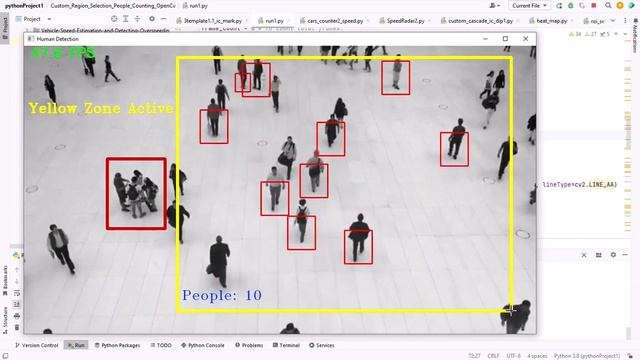Image resolution: width=640 pixels, height=360 pixels.
Task: Click Expand All icon in Project panel
Action: [x=126, y=19]
